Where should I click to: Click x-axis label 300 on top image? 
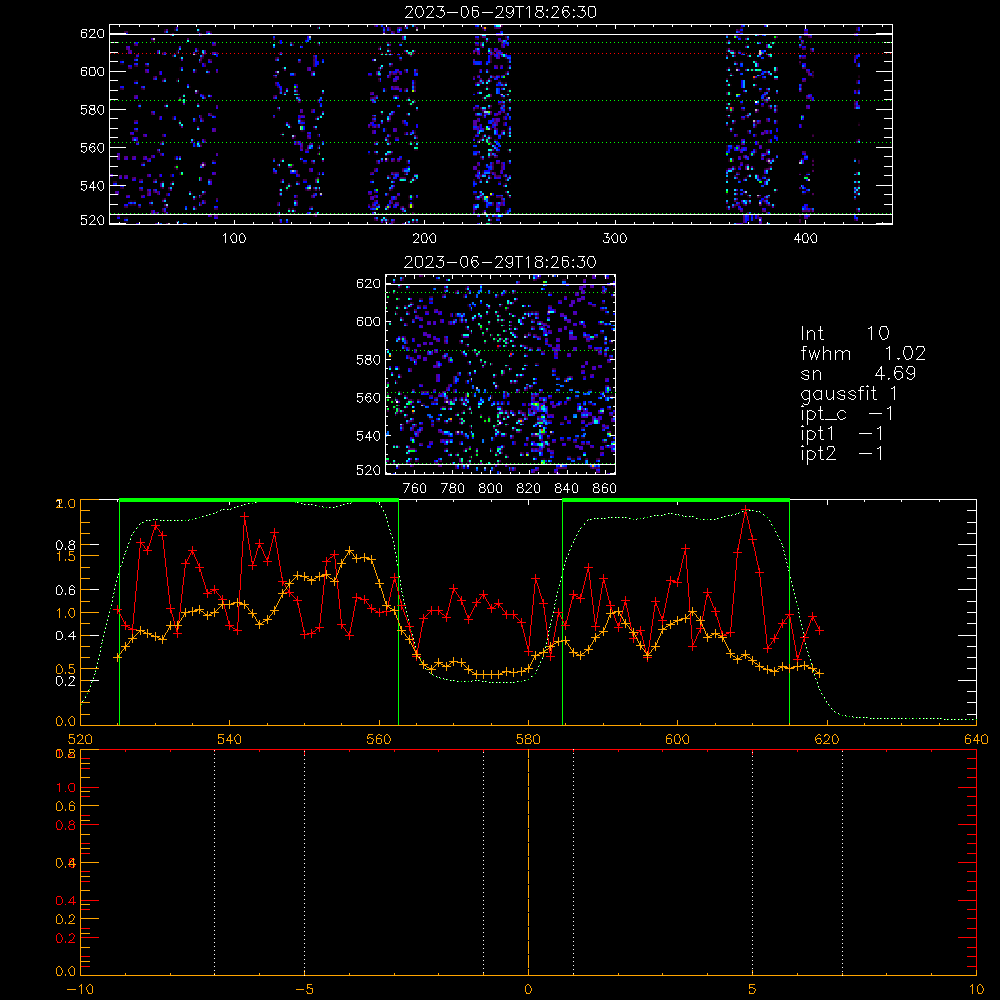click(615, 239)
